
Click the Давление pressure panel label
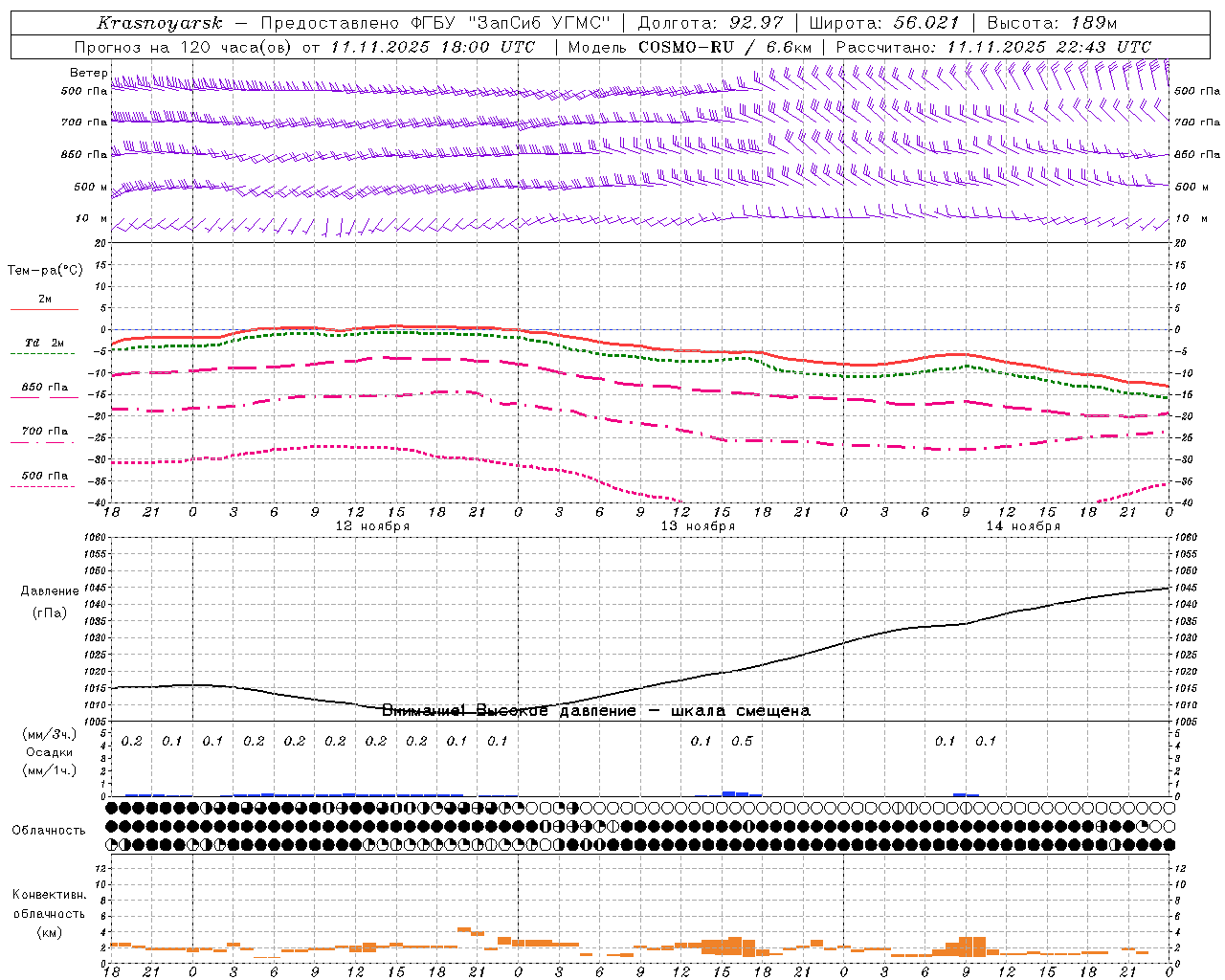tap(50, 591)
